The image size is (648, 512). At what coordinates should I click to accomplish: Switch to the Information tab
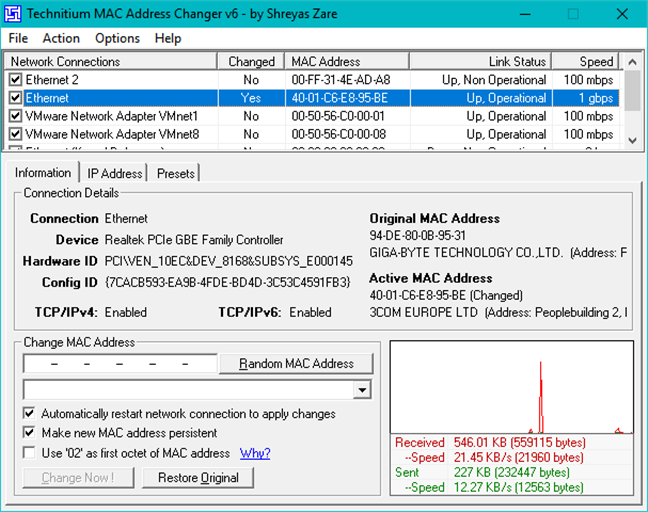point(43,173)
